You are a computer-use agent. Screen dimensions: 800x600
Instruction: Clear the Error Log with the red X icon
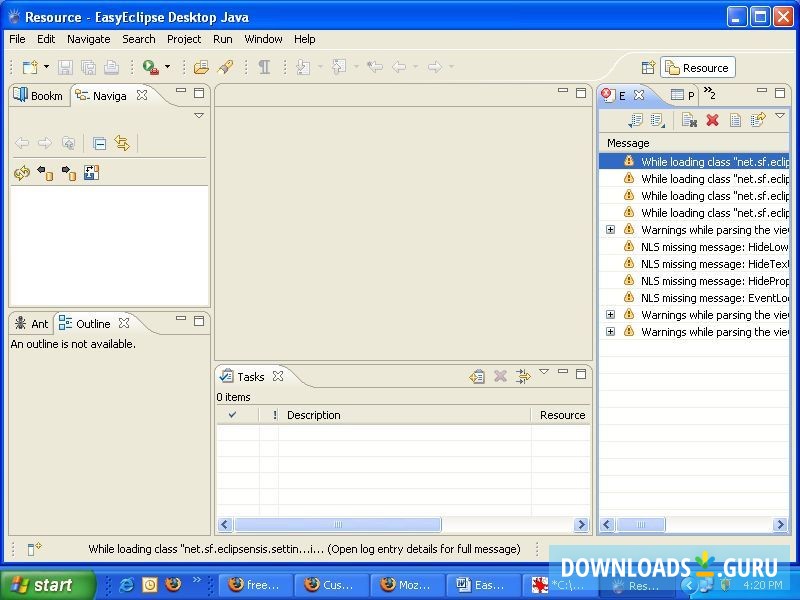coord(712,119)
